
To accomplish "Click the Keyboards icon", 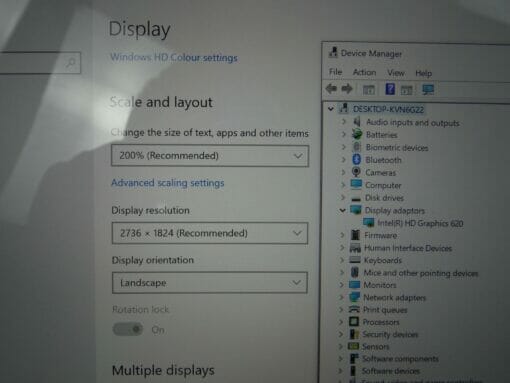I will tap(355, 260).
